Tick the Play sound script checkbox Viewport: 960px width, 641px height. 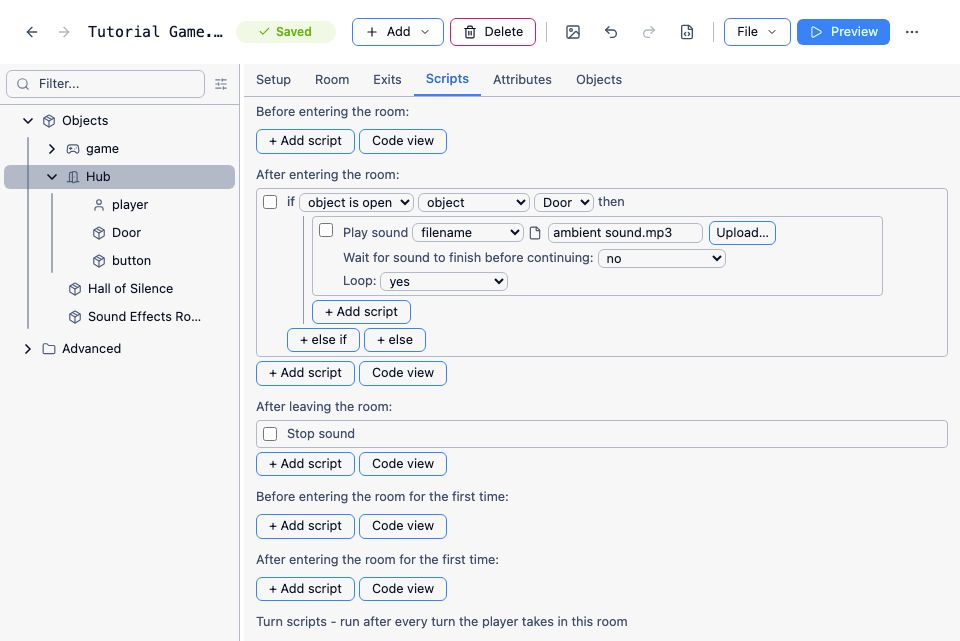pos(326,230)
